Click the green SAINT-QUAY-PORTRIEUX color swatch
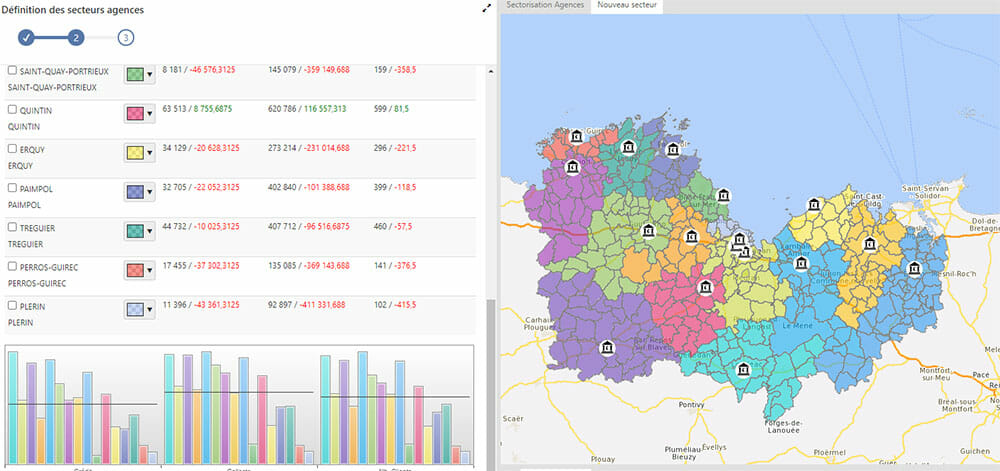Image resolution: width=1000 pixels, height=471 pixels. point(134,75)
